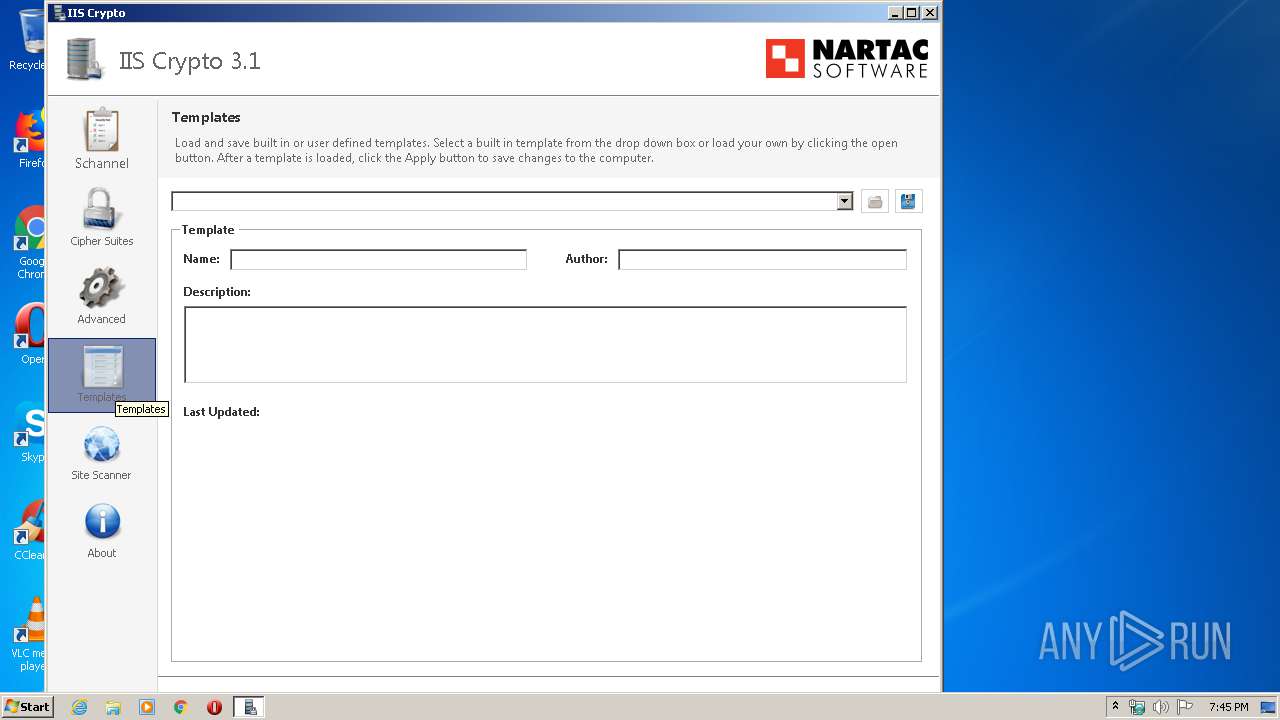Open the Action Center flag icon
The width and height of the screenshot is (1280, 720).
tap(1185, 707)
